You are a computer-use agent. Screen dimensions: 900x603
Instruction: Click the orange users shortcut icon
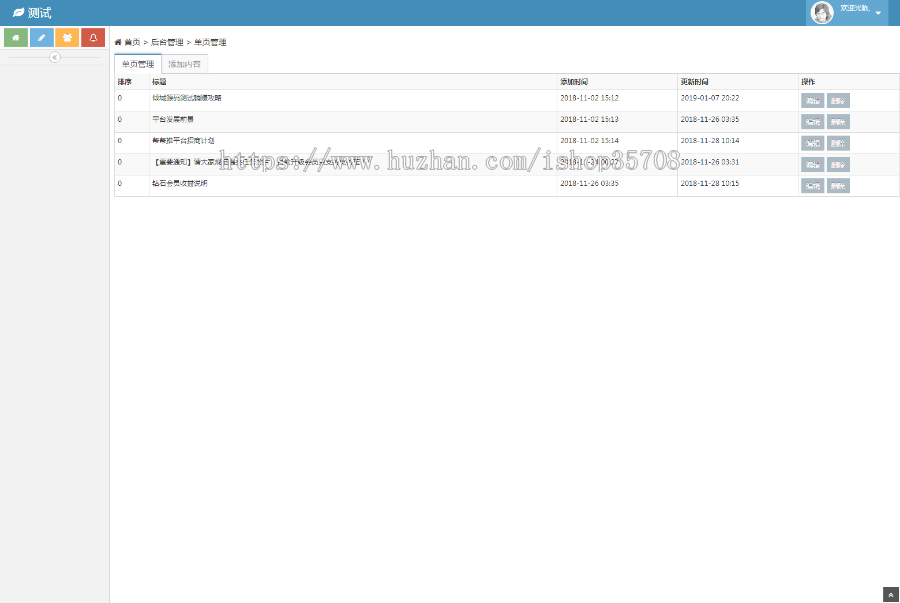(x=67, y=38)
